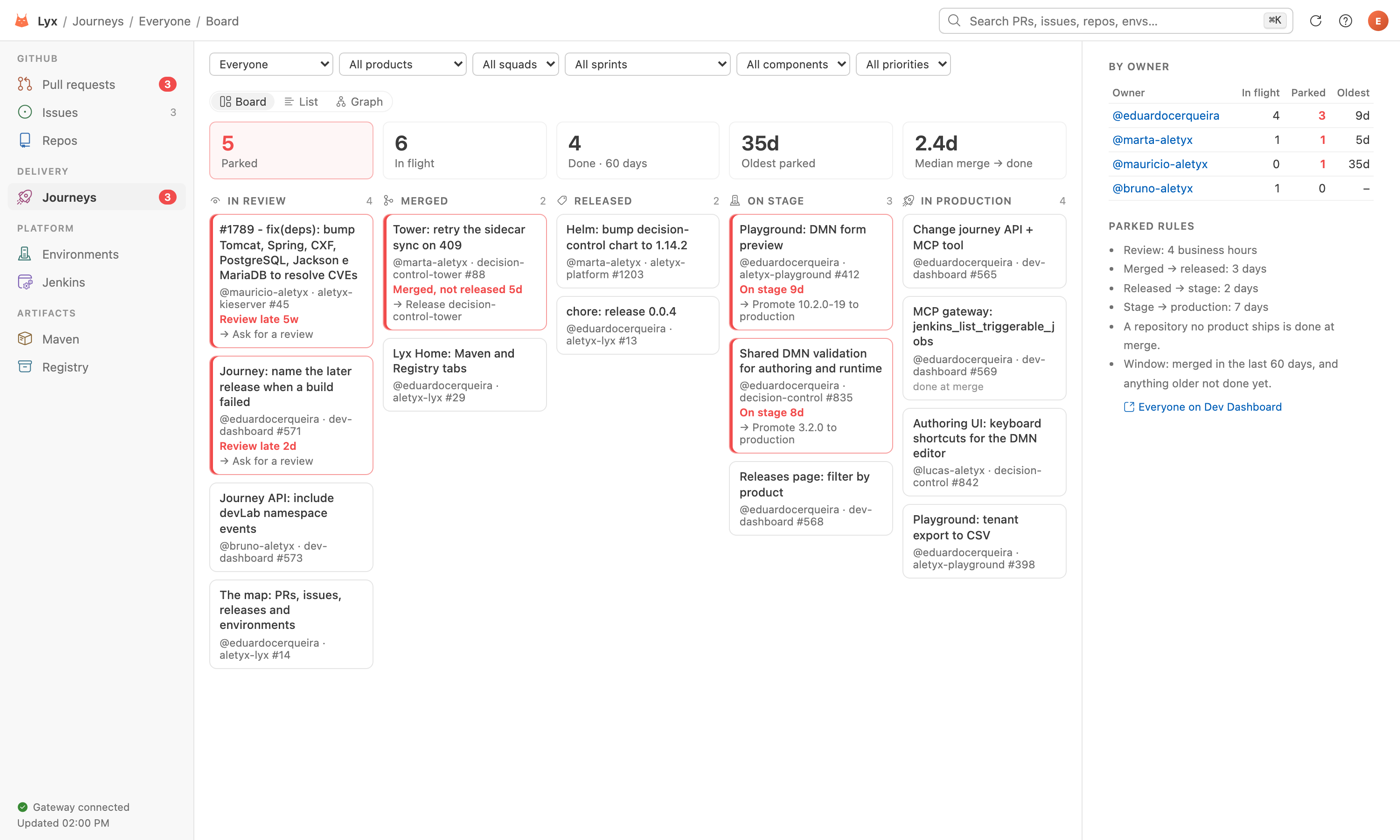
Task: Open the Everyone on Dev Dashboard link
Action: 1203,407
